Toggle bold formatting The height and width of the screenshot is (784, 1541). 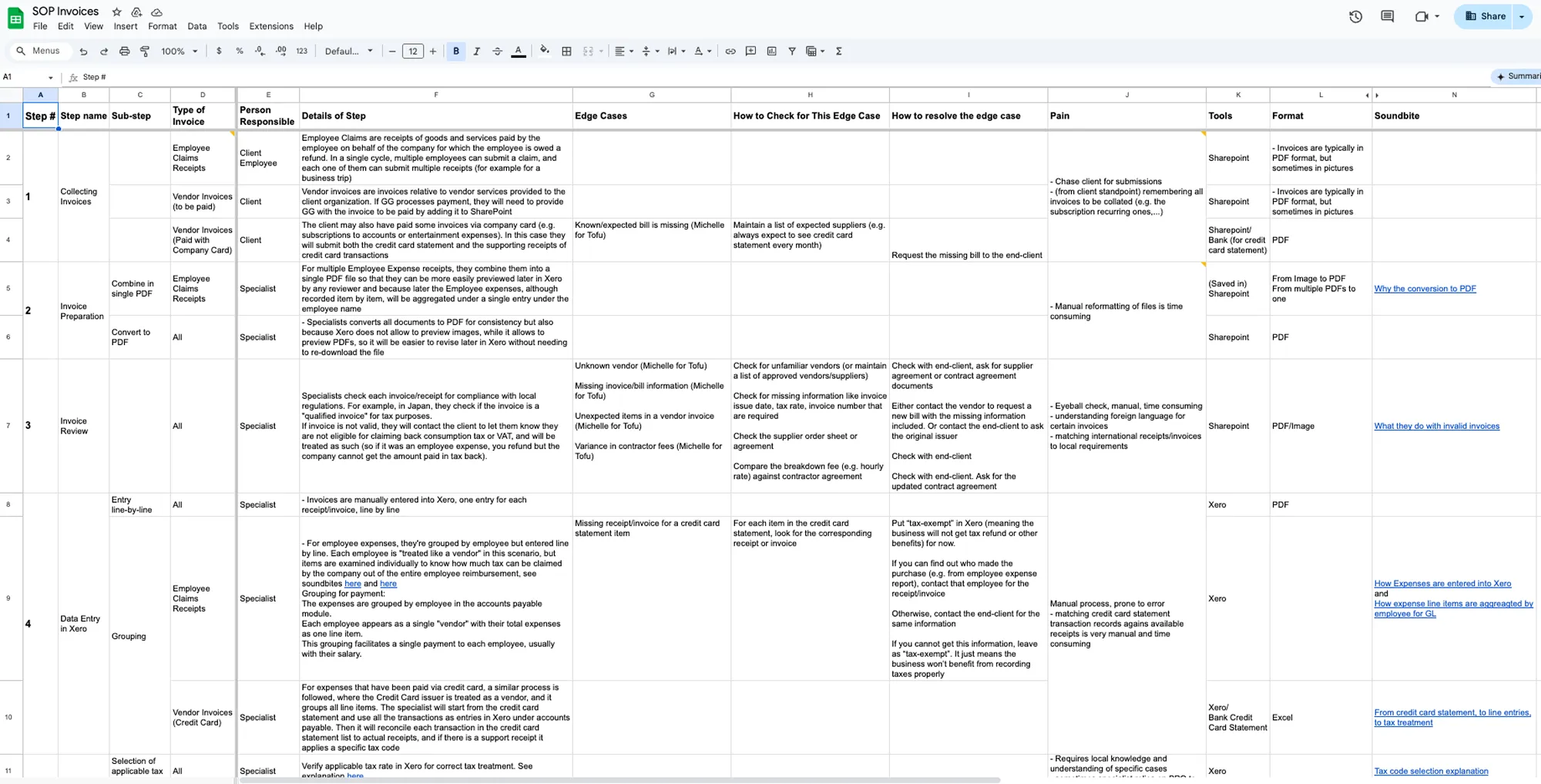(456, 52)
